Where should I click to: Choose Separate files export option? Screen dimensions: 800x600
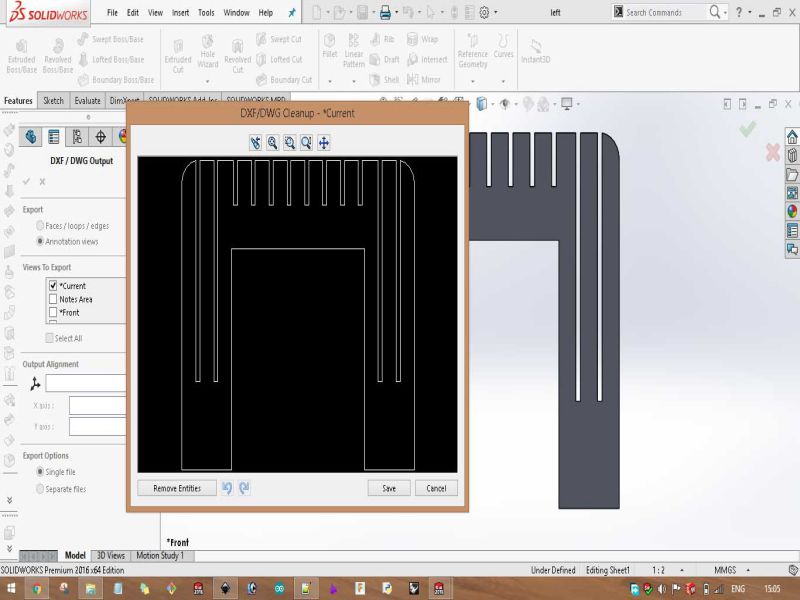(40, 489)
